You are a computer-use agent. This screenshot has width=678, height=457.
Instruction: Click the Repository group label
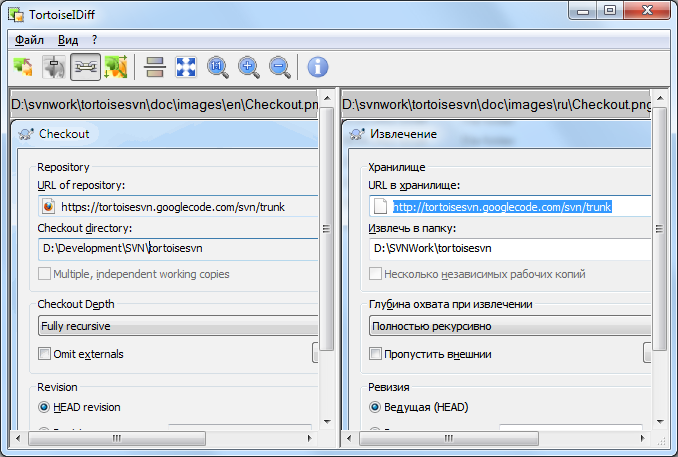[63, 167]
